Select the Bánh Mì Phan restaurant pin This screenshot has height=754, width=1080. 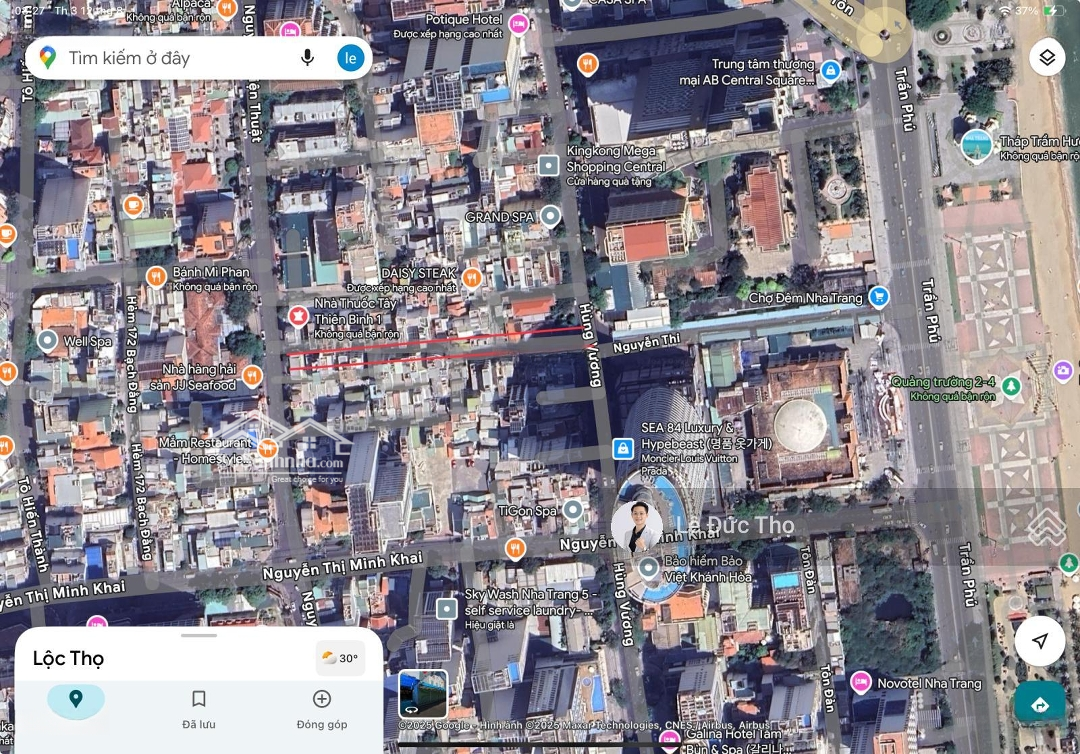coord(156,277)
